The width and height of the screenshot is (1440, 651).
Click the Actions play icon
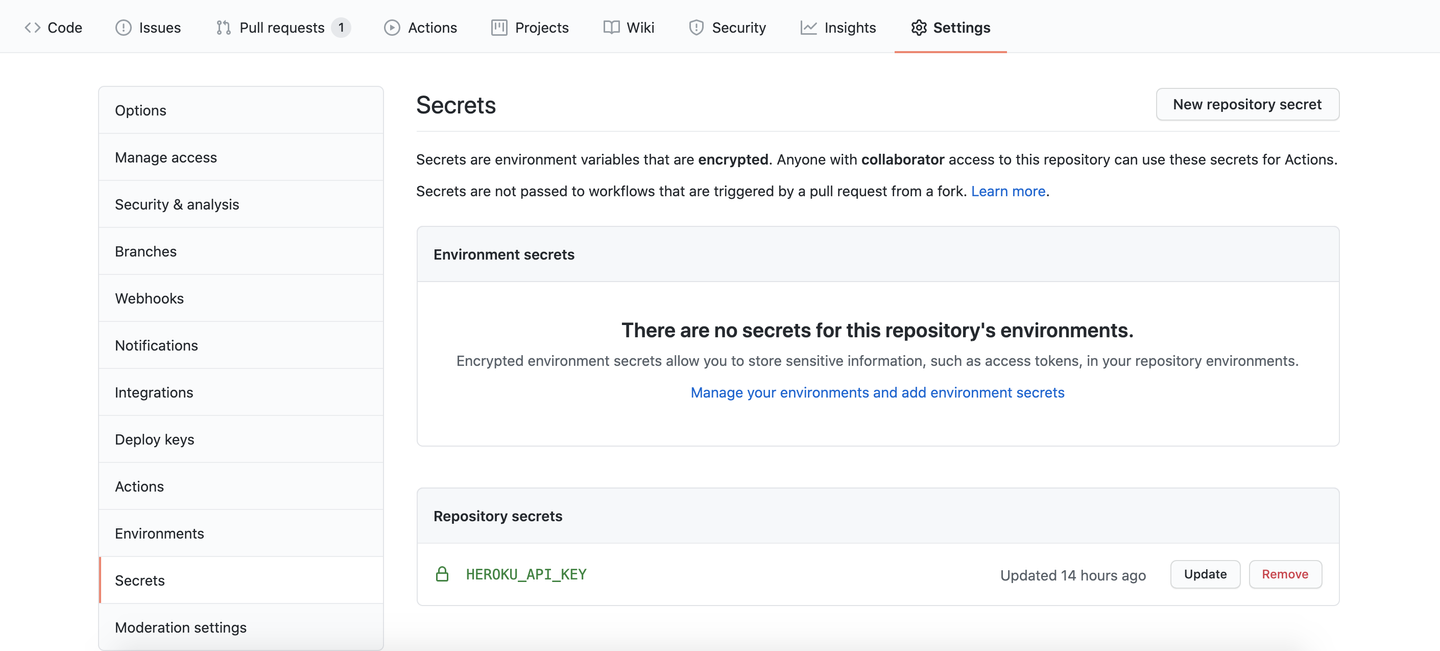point(392,28)
